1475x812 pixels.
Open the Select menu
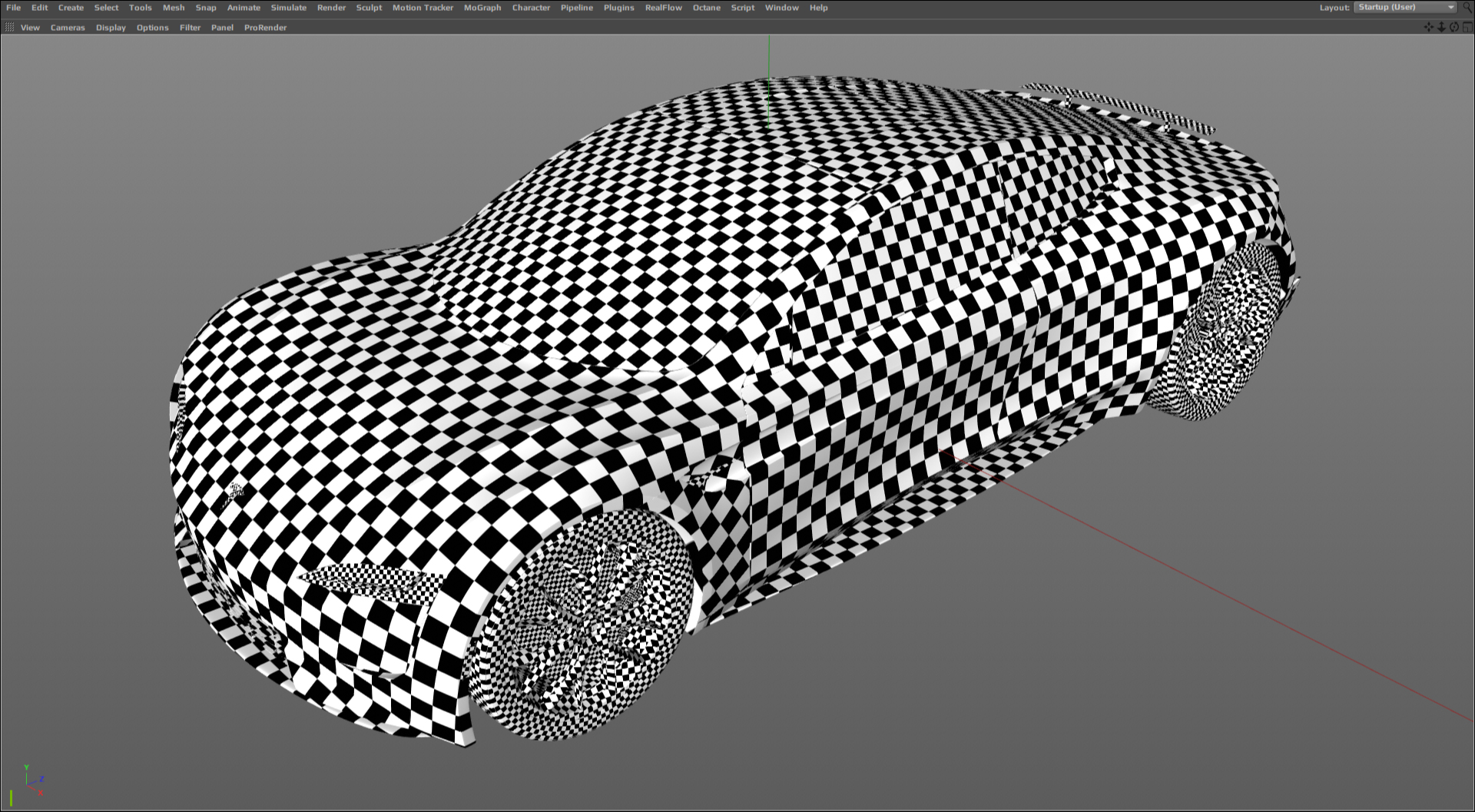106,8
